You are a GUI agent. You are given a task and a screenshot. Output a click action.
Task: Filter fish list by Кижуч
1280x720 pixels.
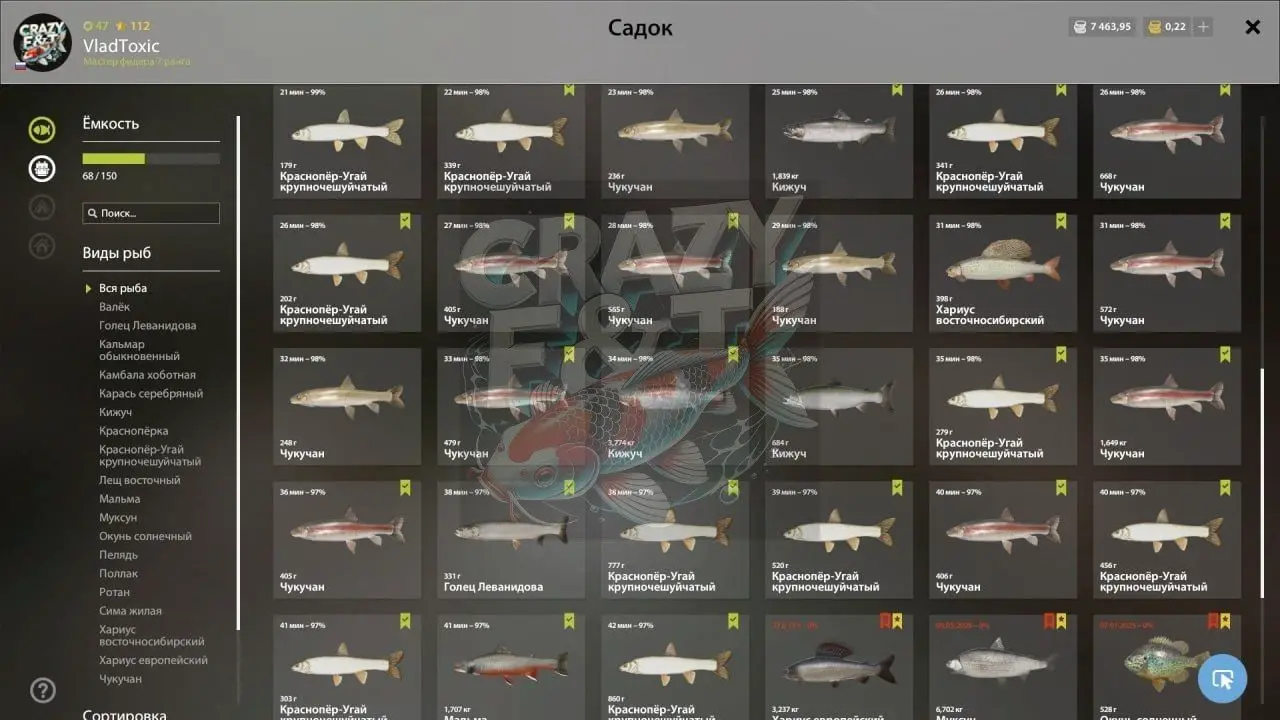pos(115,412)
